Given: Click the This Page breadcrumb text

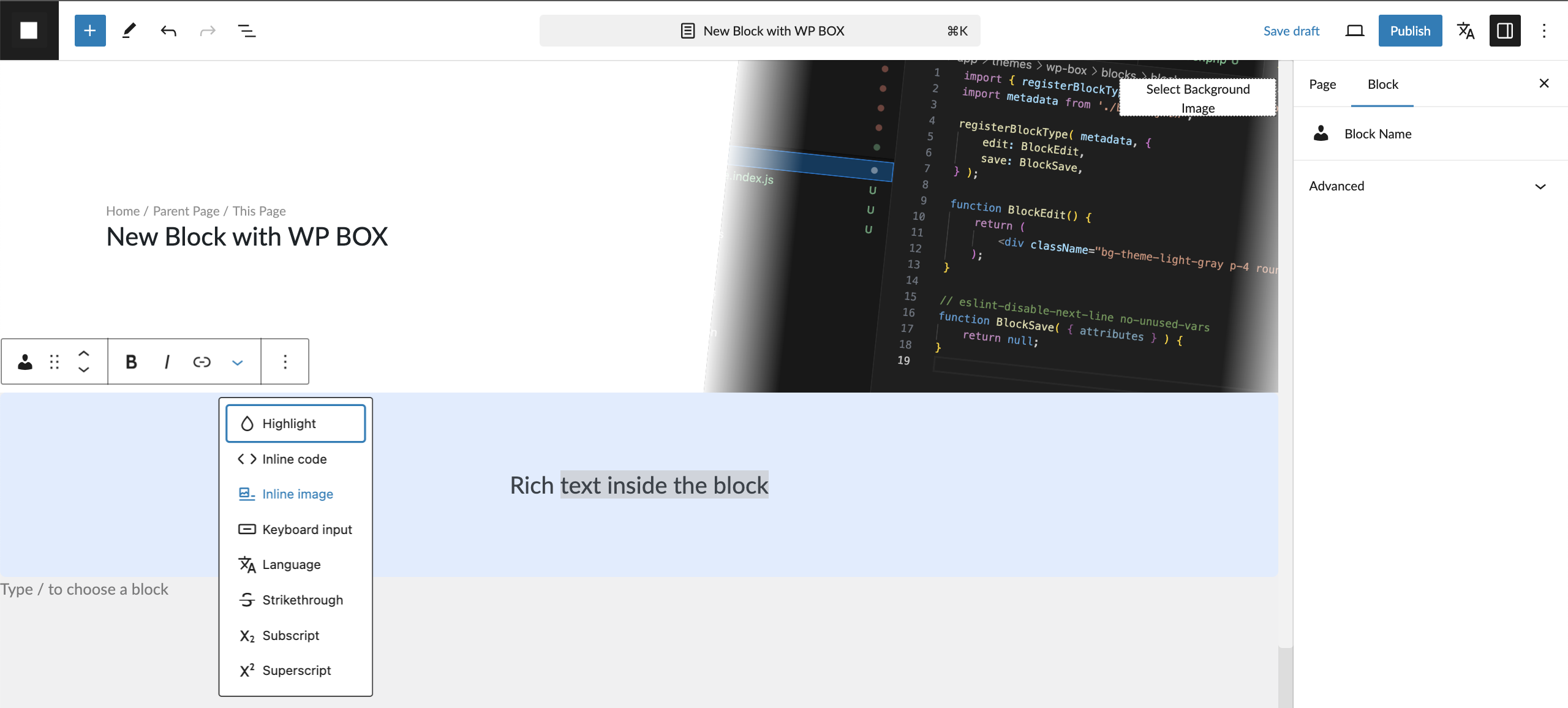Looking at the screenshot, I should 259,211.
